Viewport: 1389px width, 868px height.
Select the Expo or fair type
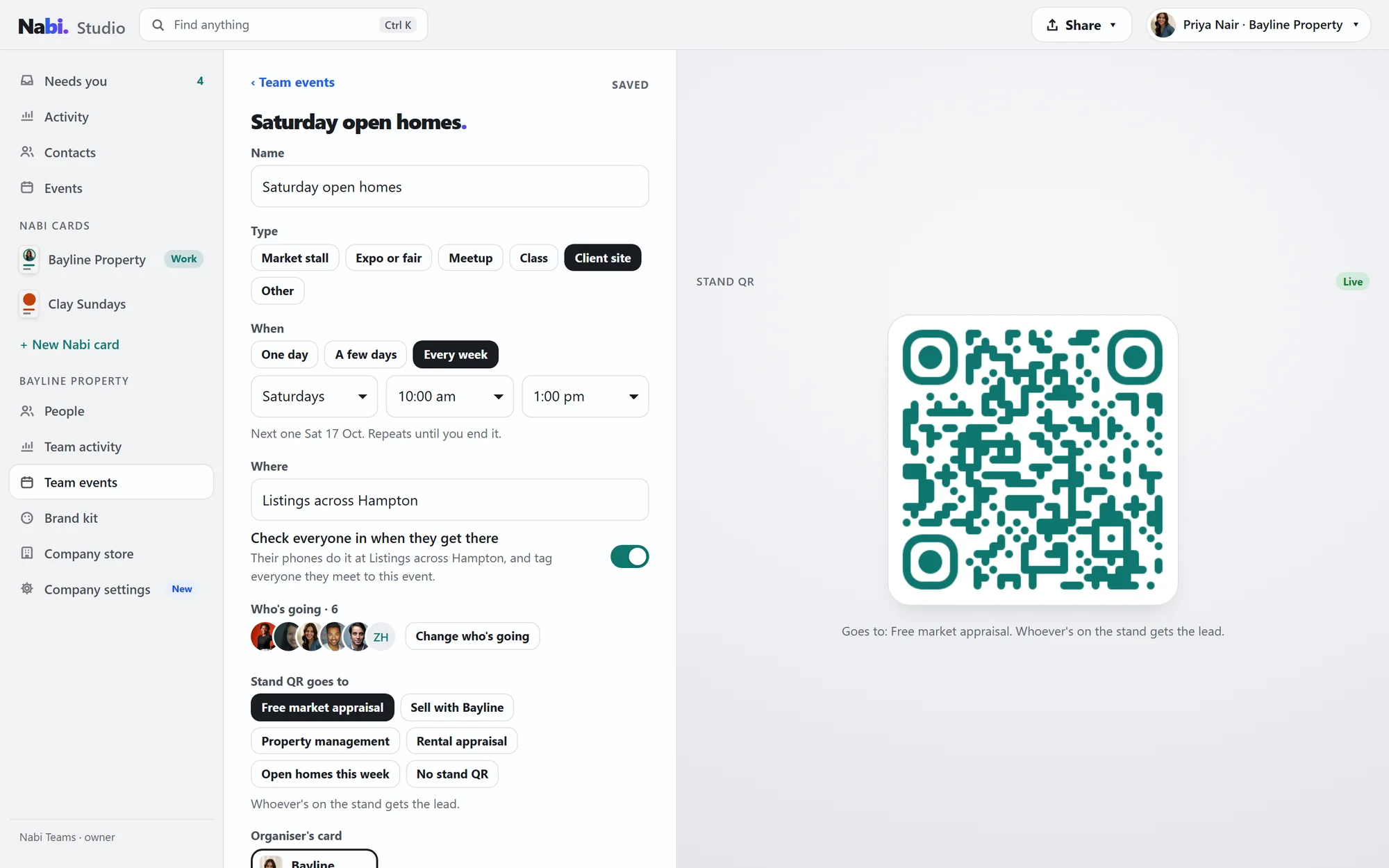(x=388, y=258)
